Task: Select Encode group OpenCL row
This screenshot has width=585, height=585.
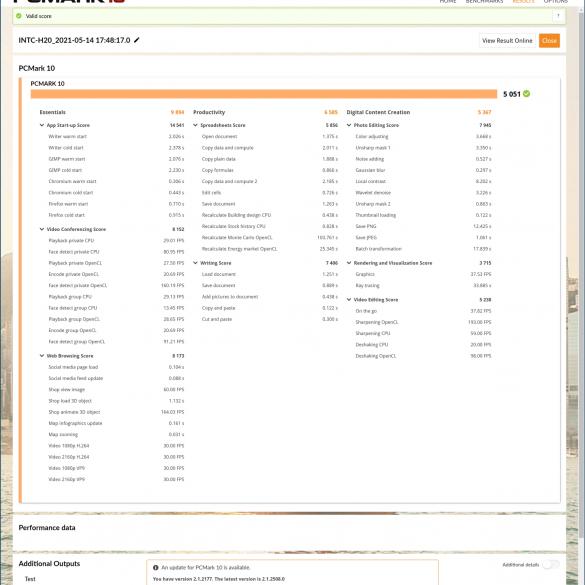Action: [116, 330]
